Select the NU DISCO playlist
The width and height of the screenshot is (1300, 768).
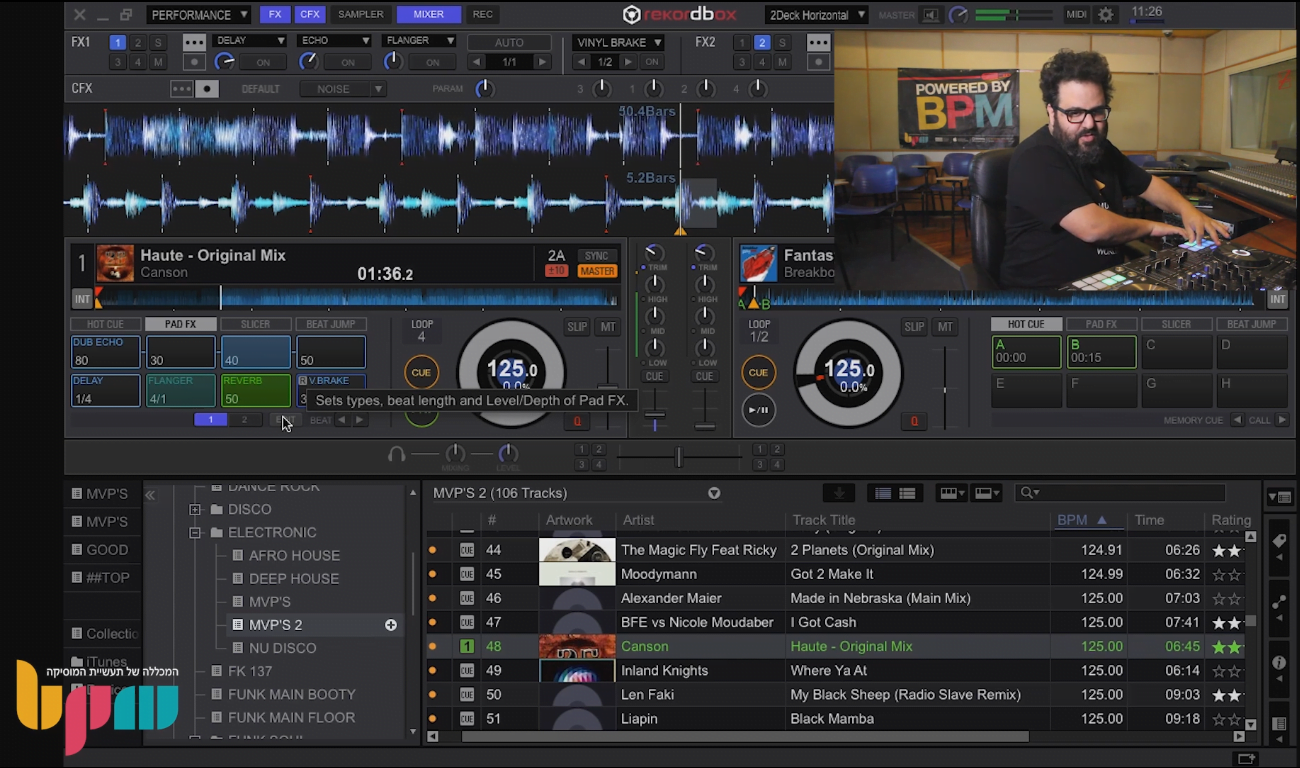pyautogui.click(x=282, y=648)
